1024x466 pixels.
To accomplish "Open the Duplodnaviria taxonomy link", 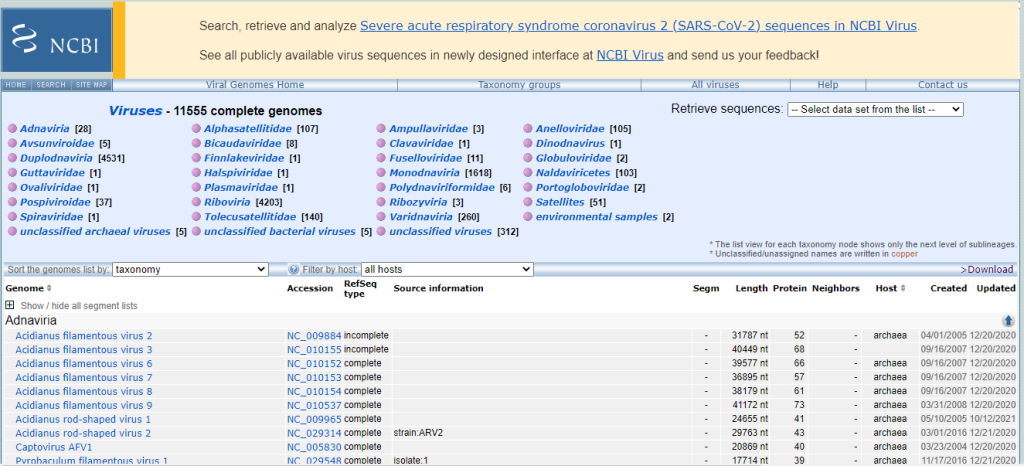I will tap(57, 159).
